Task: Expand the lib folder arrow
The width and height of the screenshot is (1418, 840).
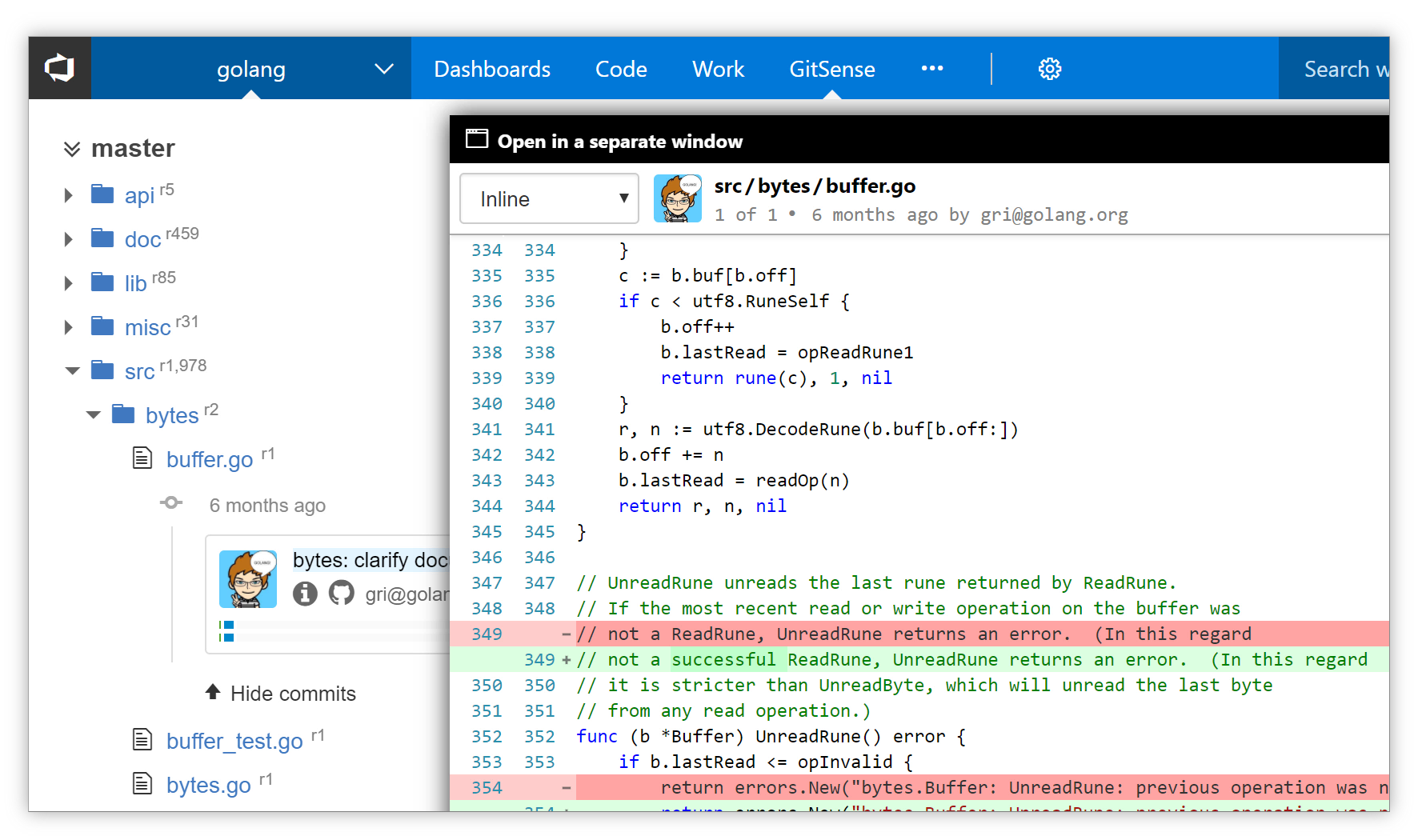Action: tap(69, 283)
